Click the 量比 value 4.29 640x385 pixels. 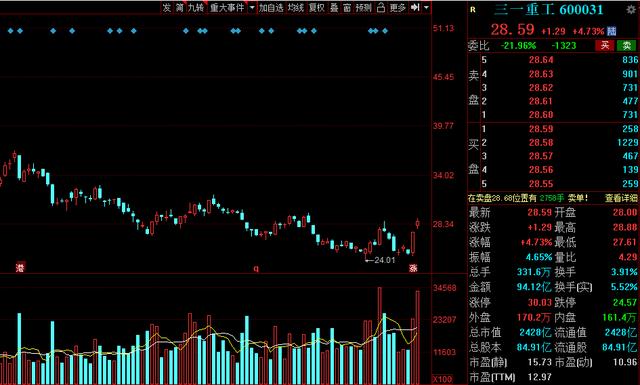pyautogui.click(x=628, y=257)
